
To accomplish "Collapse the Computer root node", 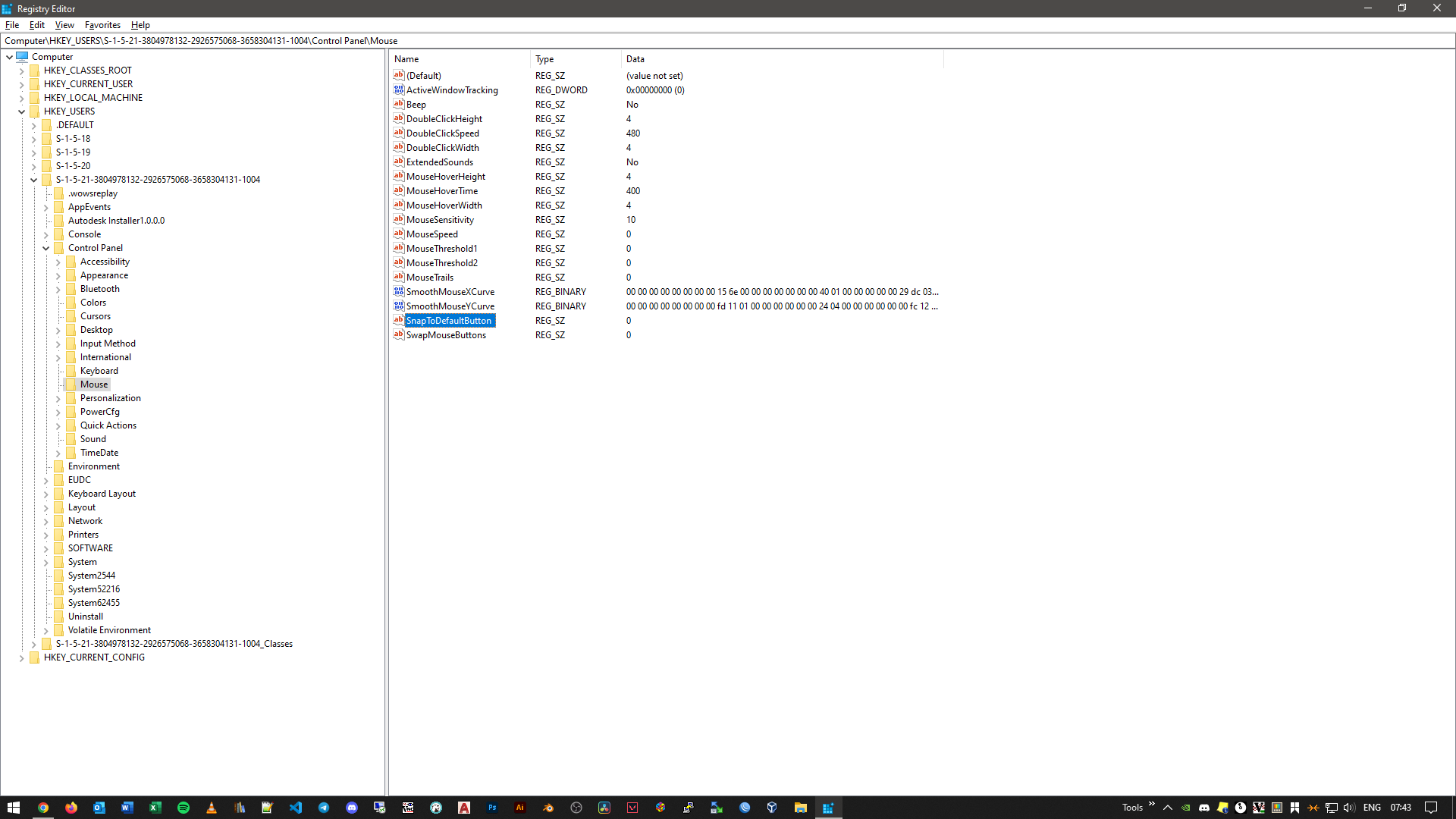I will [9, 57].
